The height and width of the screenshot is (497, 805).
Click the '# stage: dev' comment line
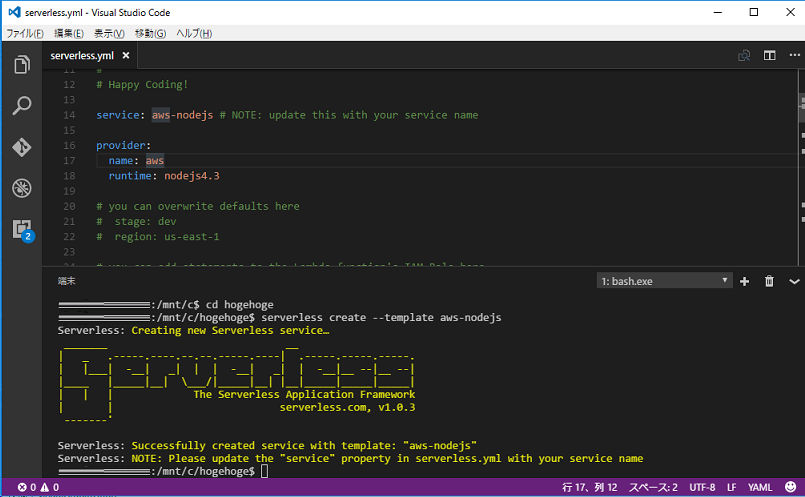pyautogui.click(x=136, y=221)
